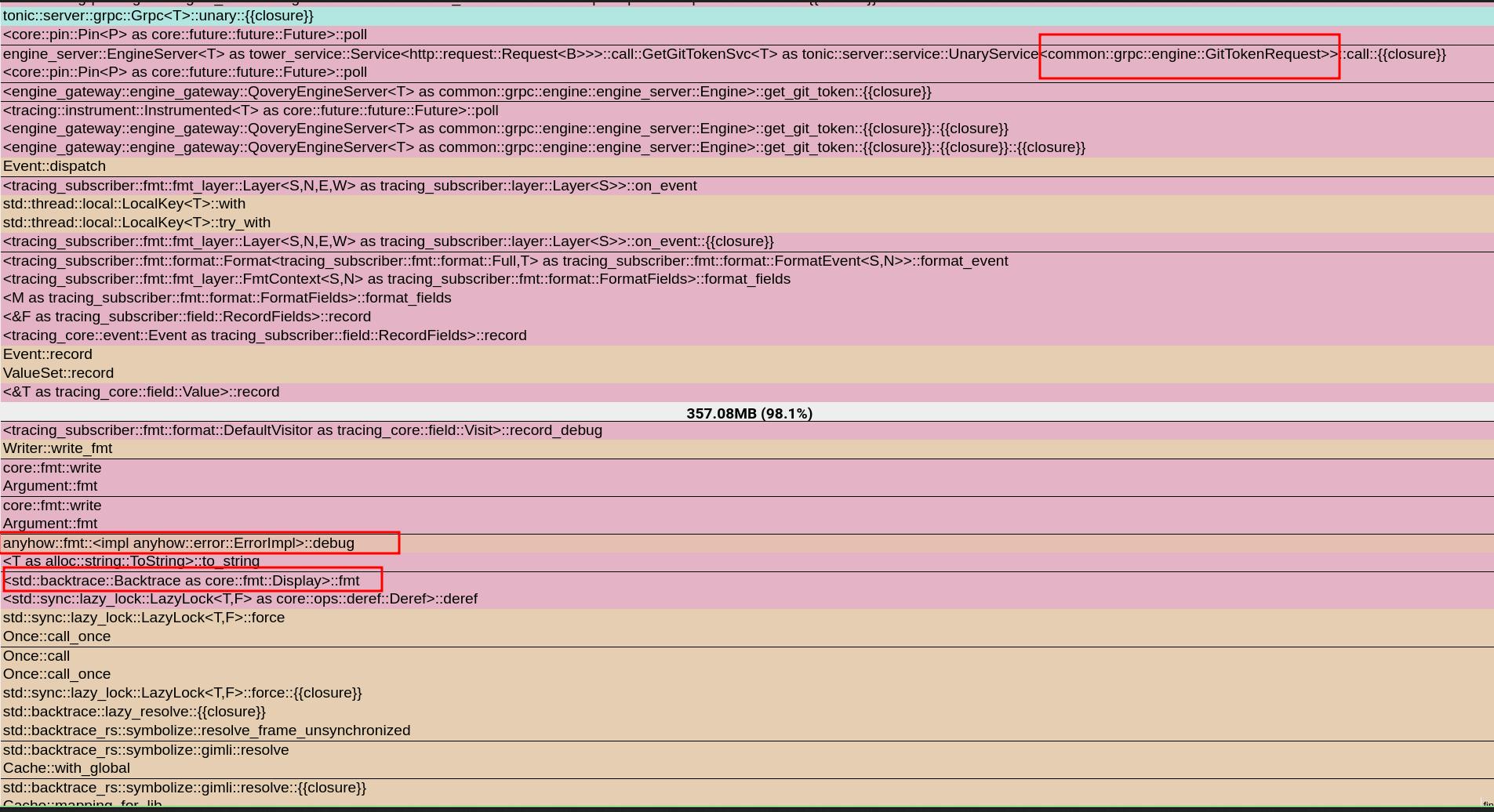Screen dimensions: 1494x812
Task: Click the Writer::write_fmt frame
Action: [747, 448]
